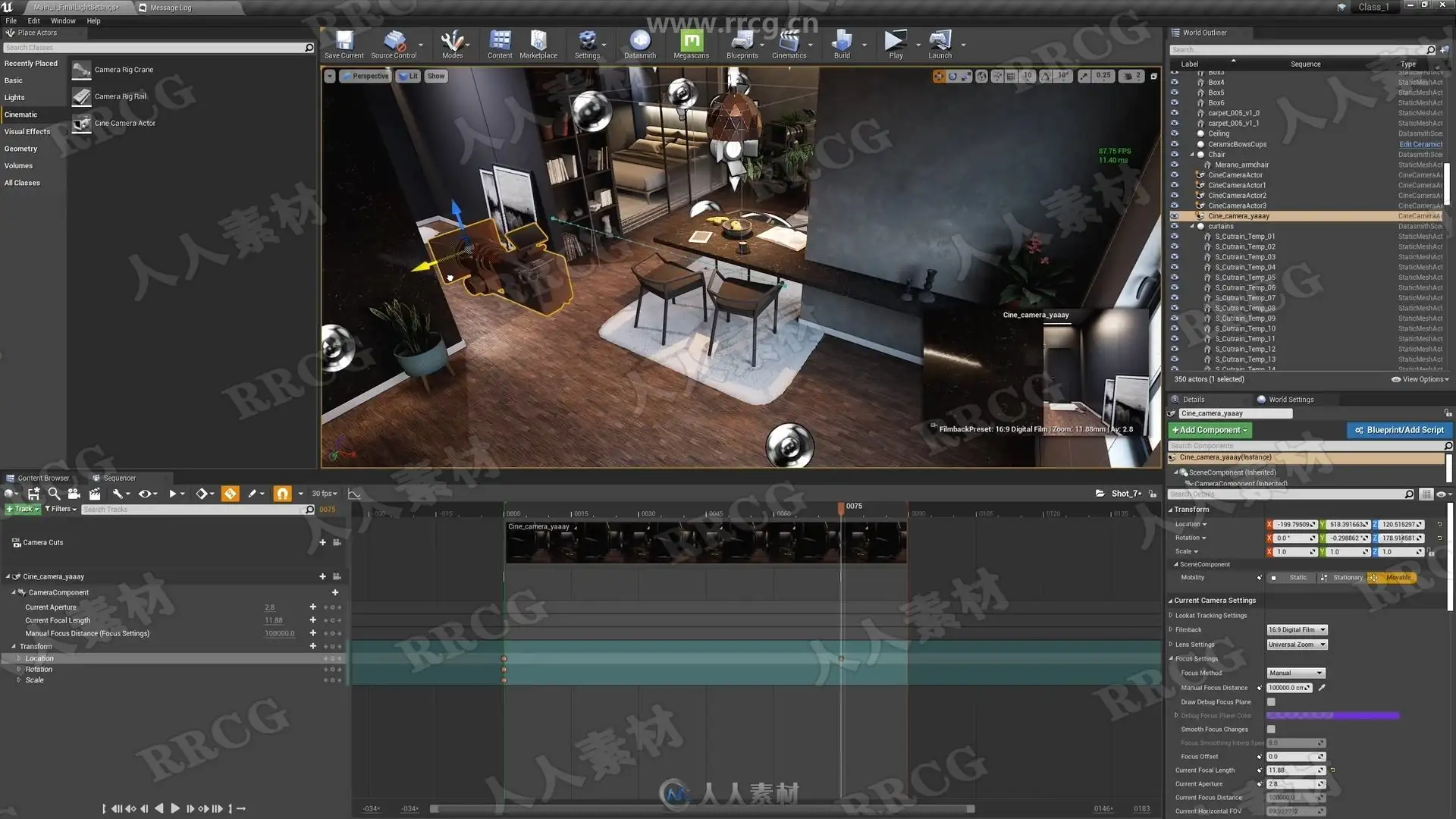Enable Draw Debug Focus Plane checkbox
This screenshot has height=819, width=1456.
(1271, 702)
